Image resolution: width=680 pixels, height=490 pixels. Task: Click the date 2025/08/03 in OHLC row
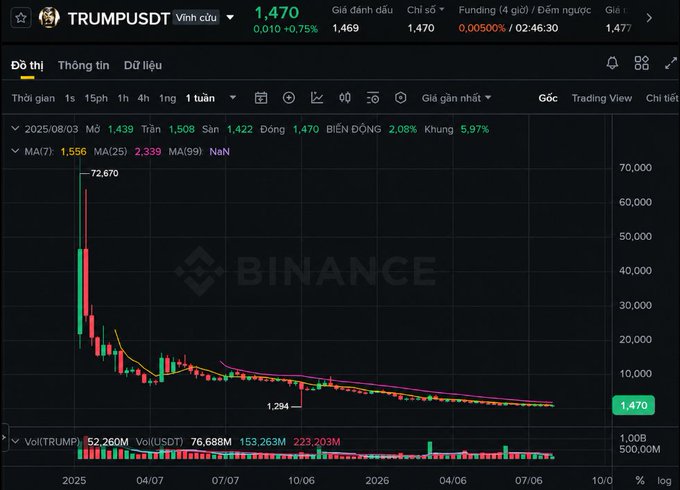pyautogui.click(x=51, y=129)
